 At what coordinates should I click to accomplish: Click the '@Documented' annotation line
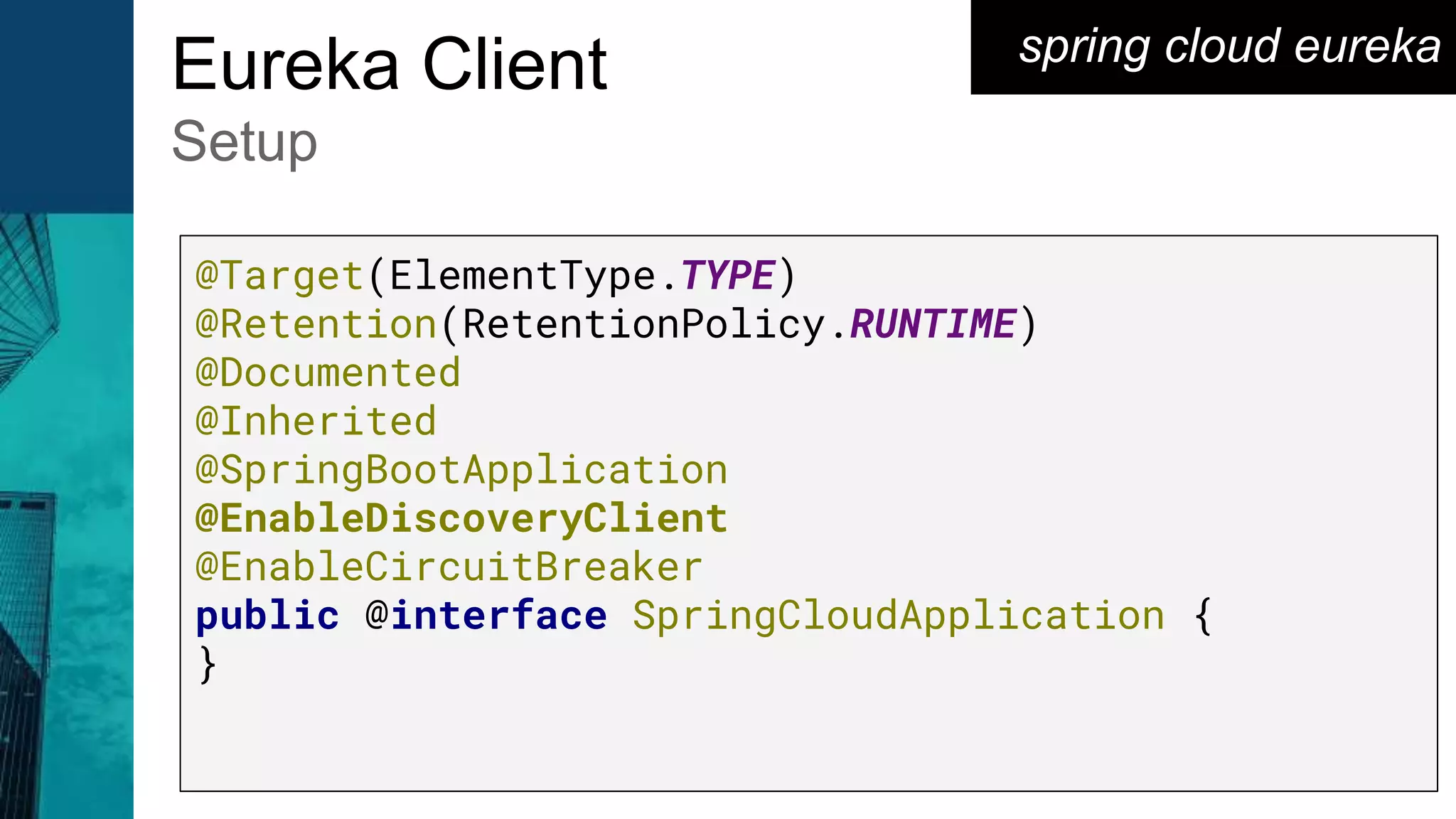pos(328,373)
